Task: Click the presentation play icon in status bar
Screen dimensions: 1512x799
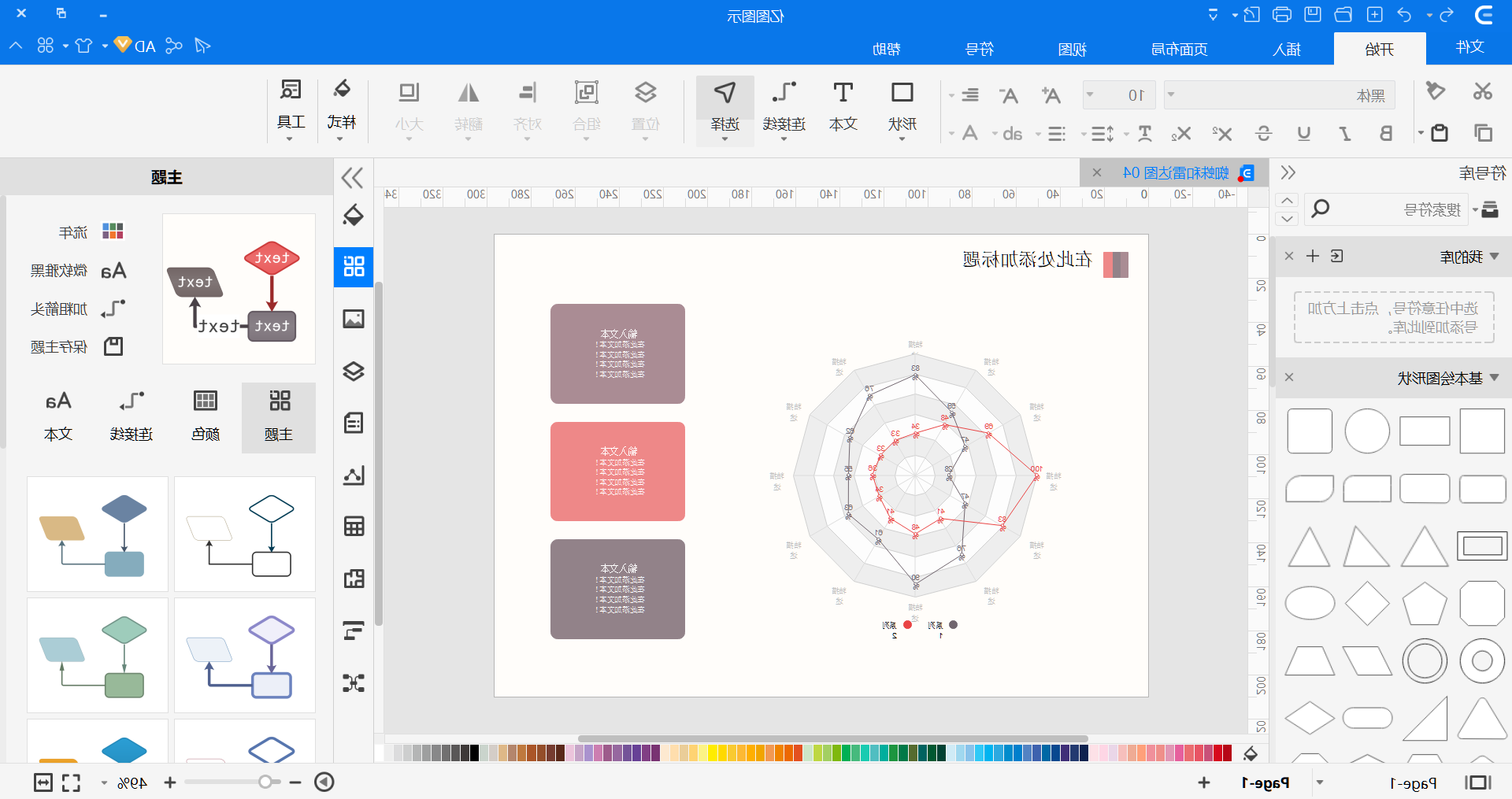Action: [324, 782]
